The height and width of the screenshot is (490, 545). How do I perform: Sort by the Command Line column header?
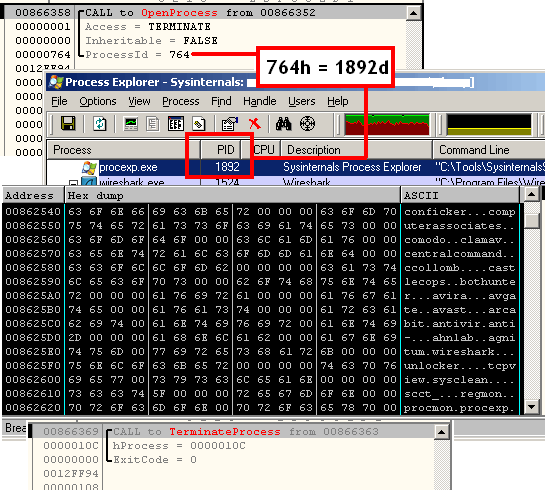click(x=488, y=150)
